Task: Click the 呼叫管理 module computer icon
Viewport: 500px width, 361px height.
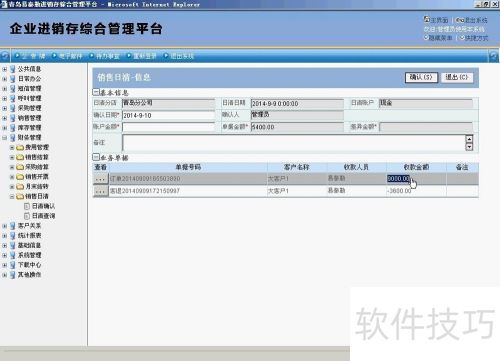Action: coord(13,99)
